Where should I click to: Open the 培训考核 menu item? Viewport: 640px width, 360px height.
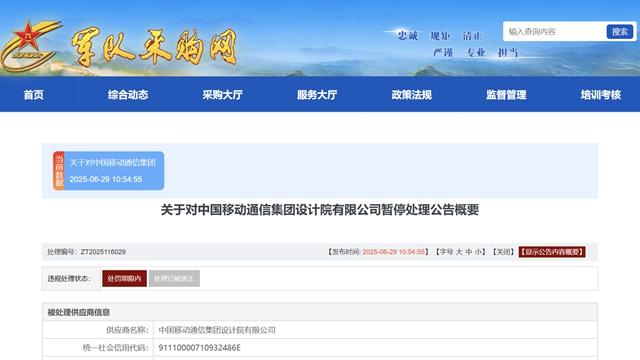[x=601, y=95]
